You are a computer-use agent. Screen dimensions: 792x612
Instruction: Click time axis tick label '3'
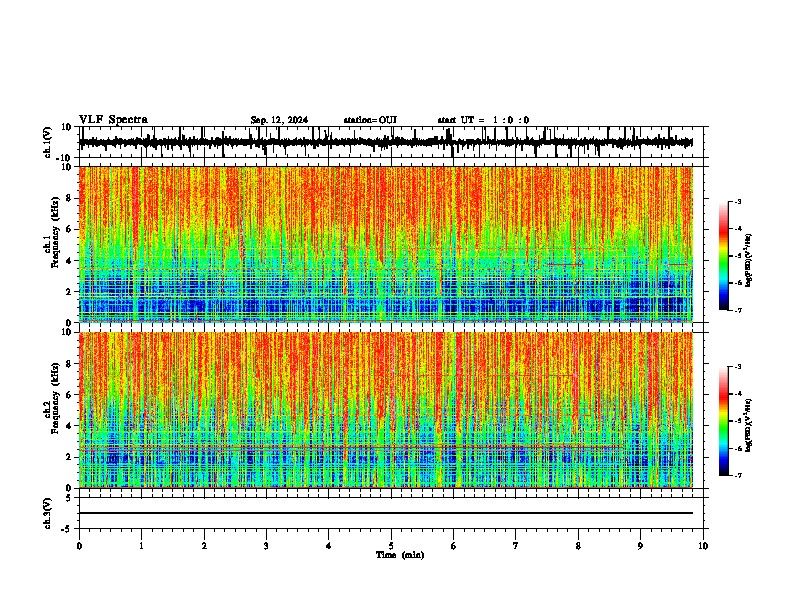(266, 546)
